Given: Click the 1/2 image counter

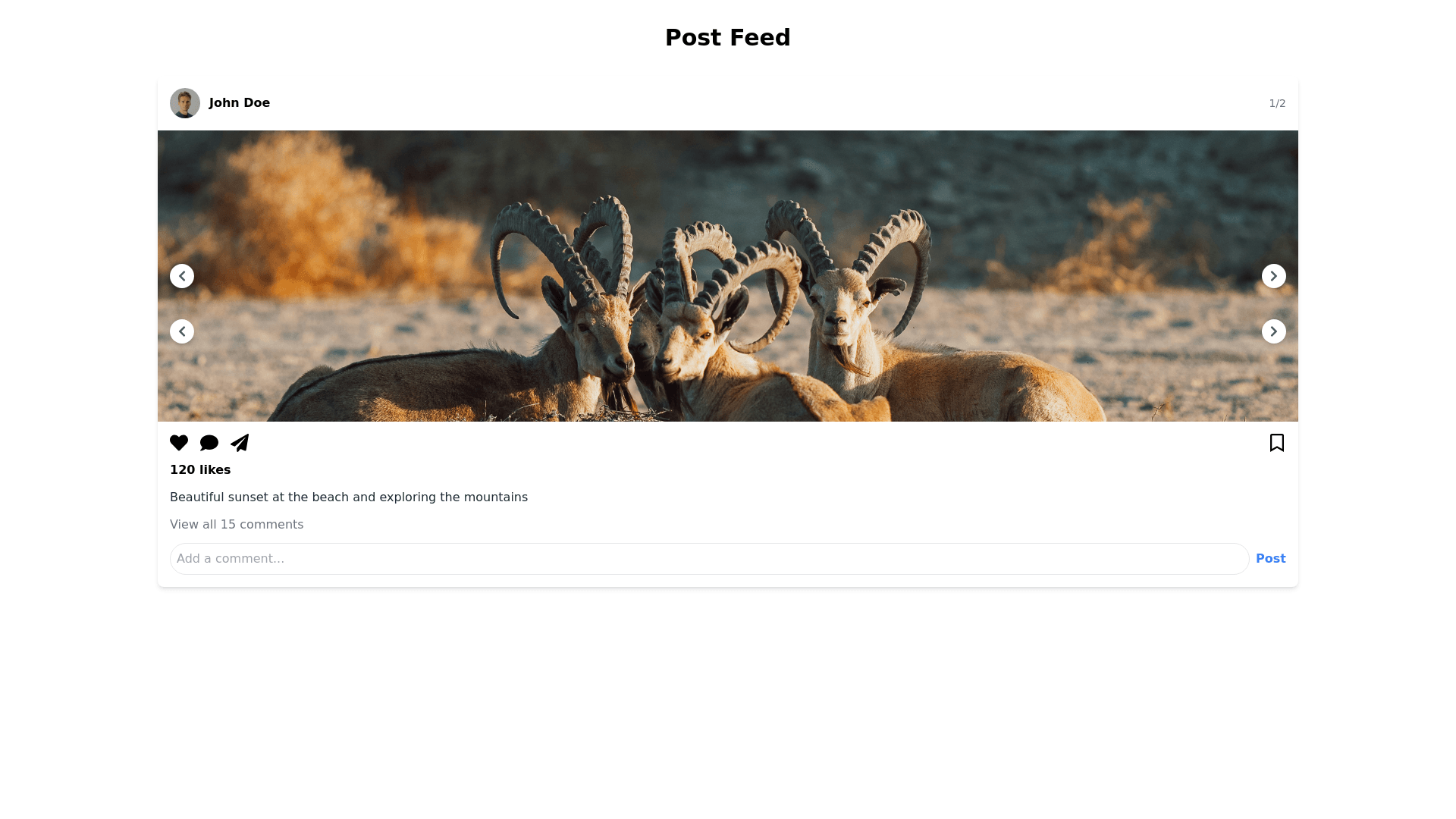Looking at the screenshot, I should [1277, 103].
